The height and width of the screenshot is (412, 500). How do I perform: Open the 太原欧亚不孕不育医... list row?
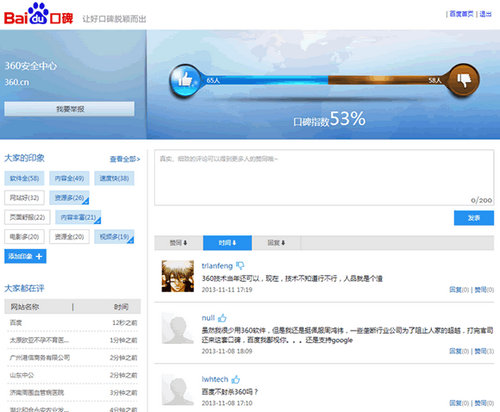(73, 340)
